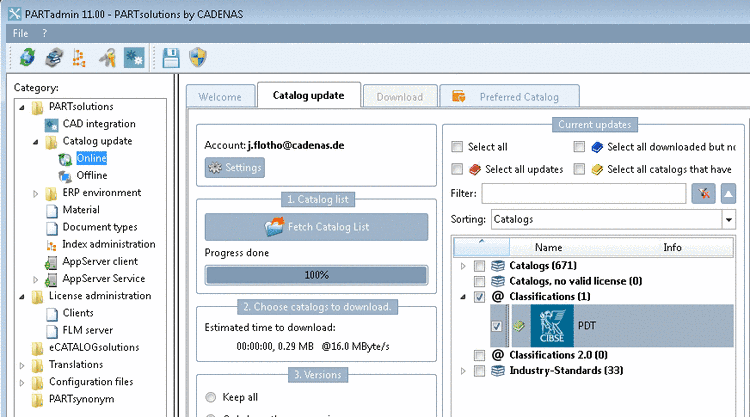Expand the AppServer Service node
Image resolution: width=750 pixels, height=417 pixels.
click(35, 280)
